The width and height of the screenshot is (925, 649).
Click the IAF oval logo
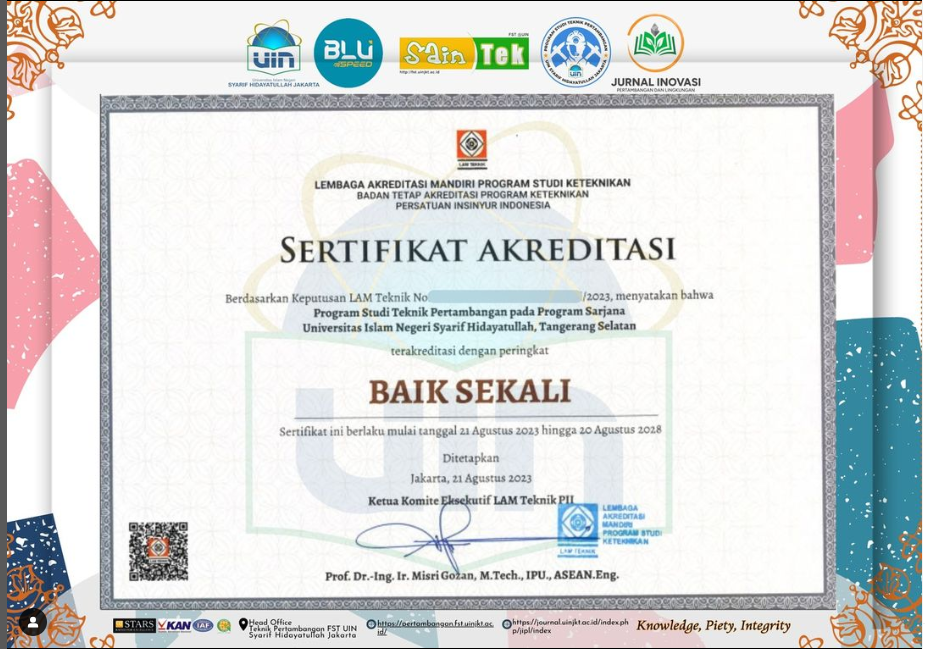[x=203, y=625]
